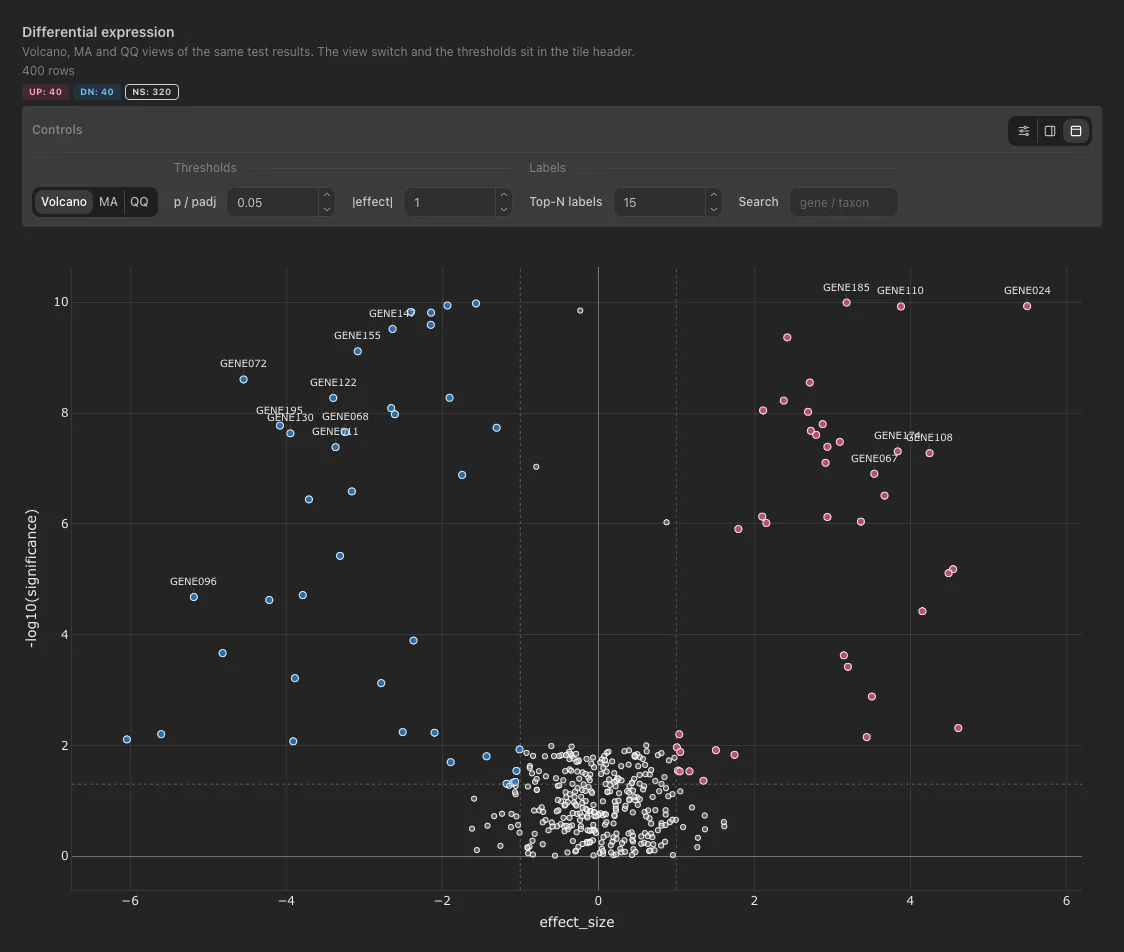Screen dimensions: 1124x952
Task: Decrease the Top-N labels count
Action: click(713, 209)
